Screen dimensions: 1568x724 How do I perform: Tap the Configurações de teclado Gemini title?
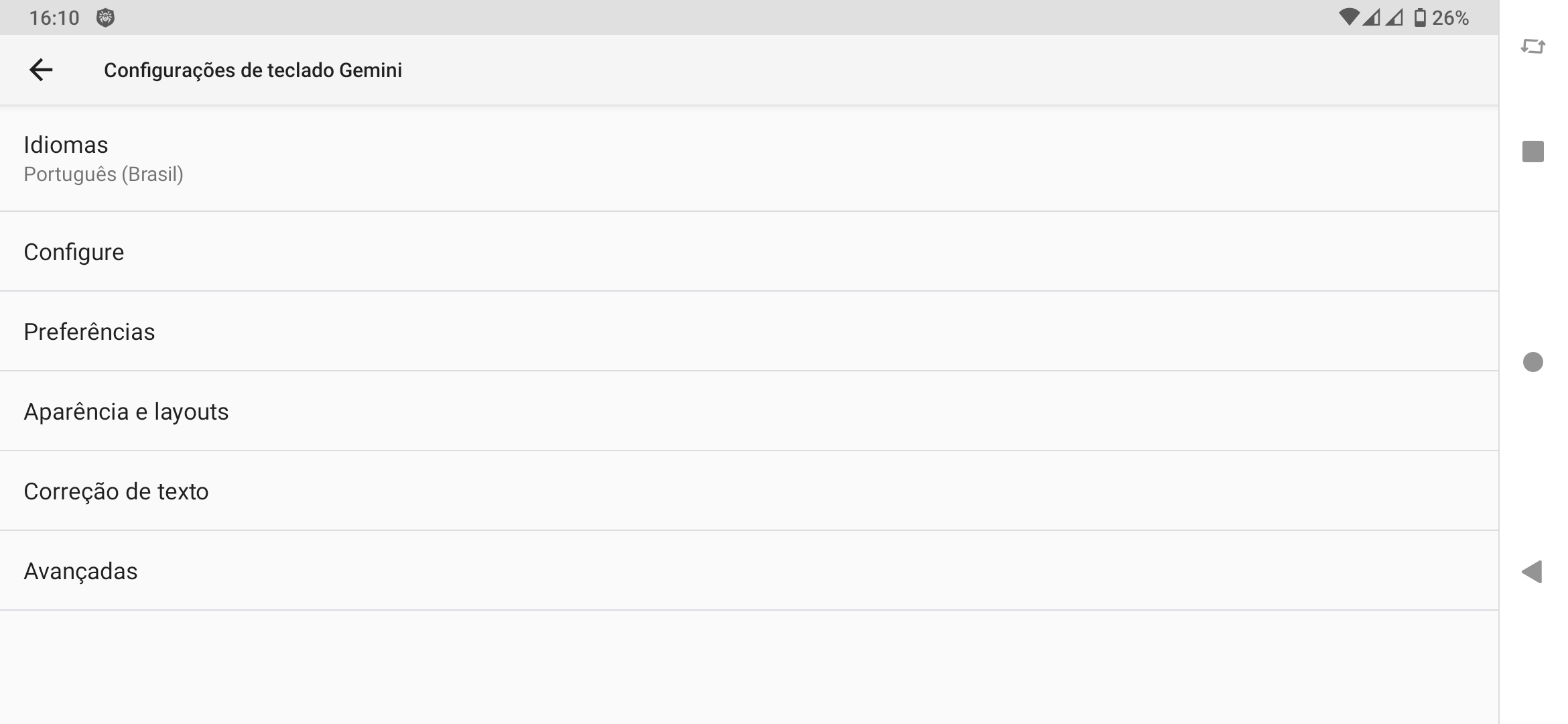(x=253, y=70)
